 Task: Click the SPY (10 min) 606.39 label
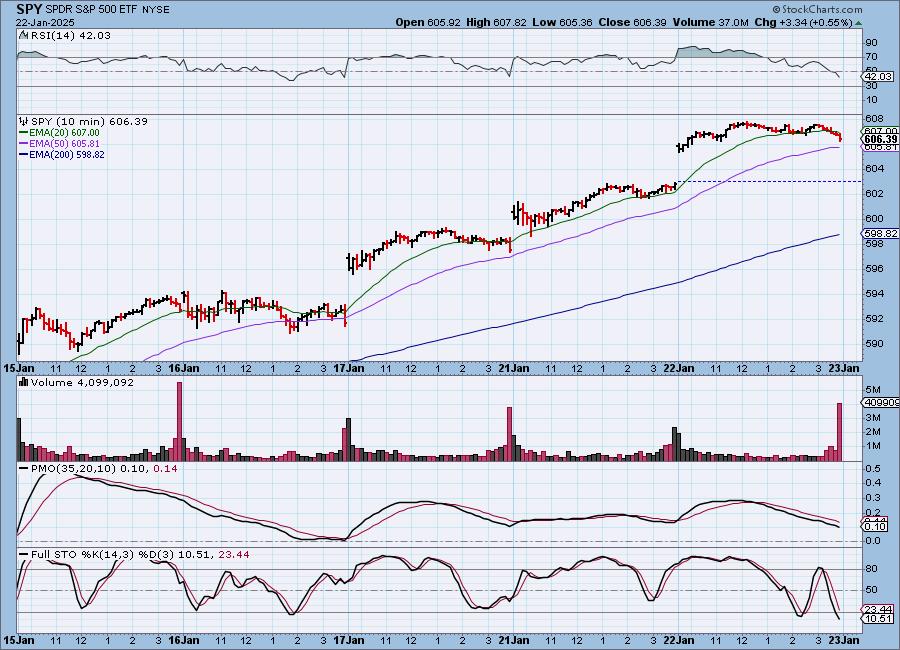89,121
